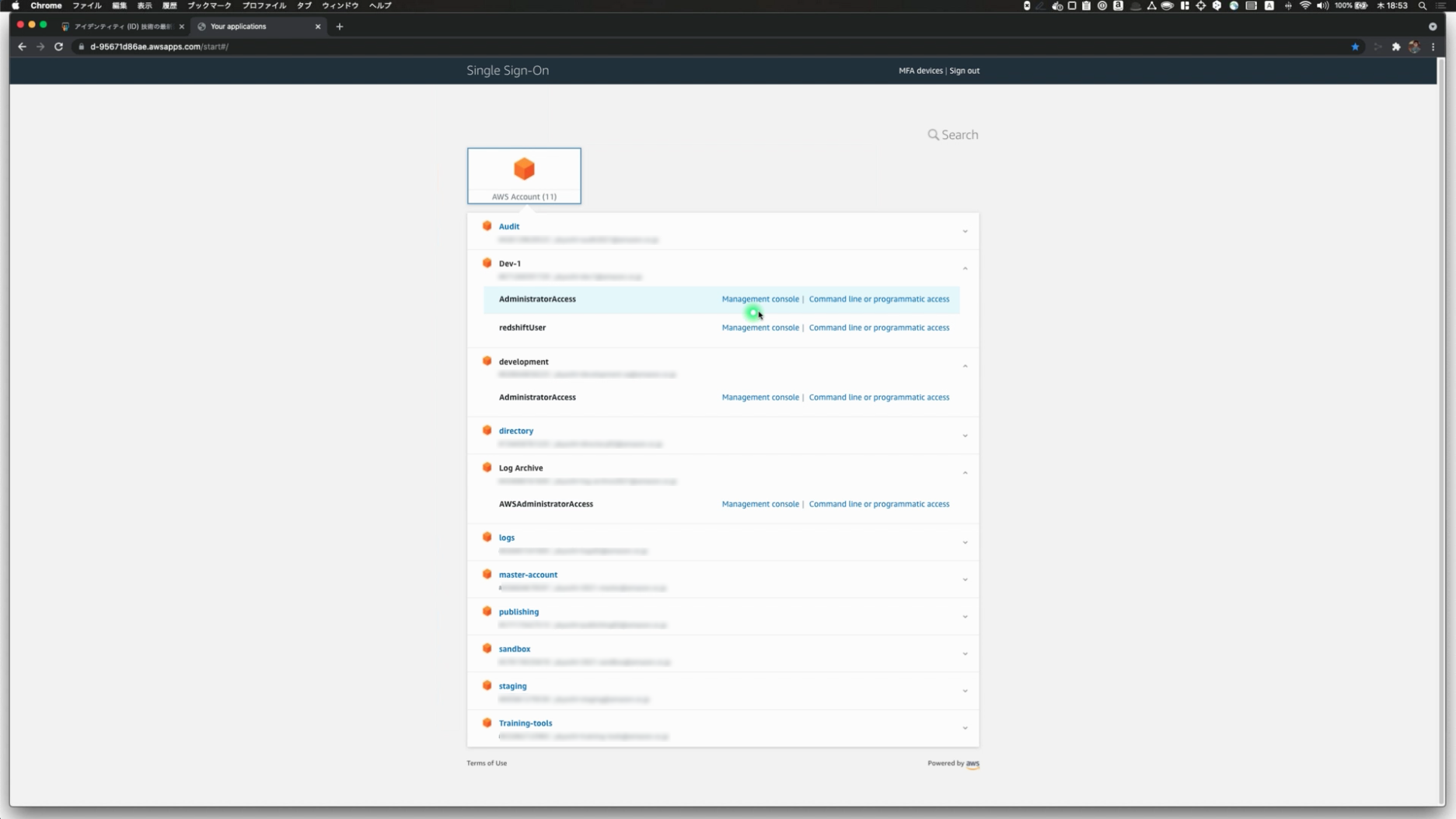
Task: Click the master-account name
Action: (528, 575)
